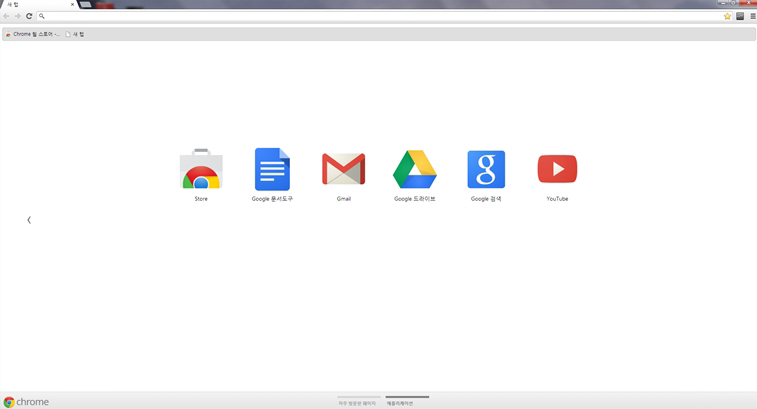
Task: Click the search magnifier in address bar
Action: pos(42,16)
